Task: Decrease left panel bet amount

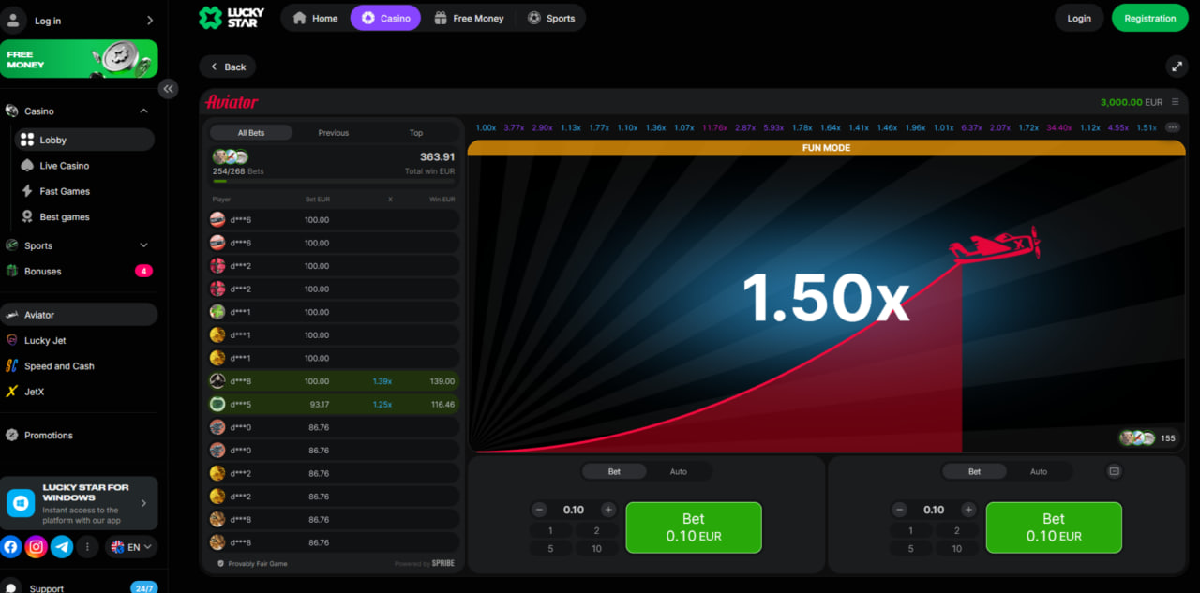Action: [x=540, y=509]
